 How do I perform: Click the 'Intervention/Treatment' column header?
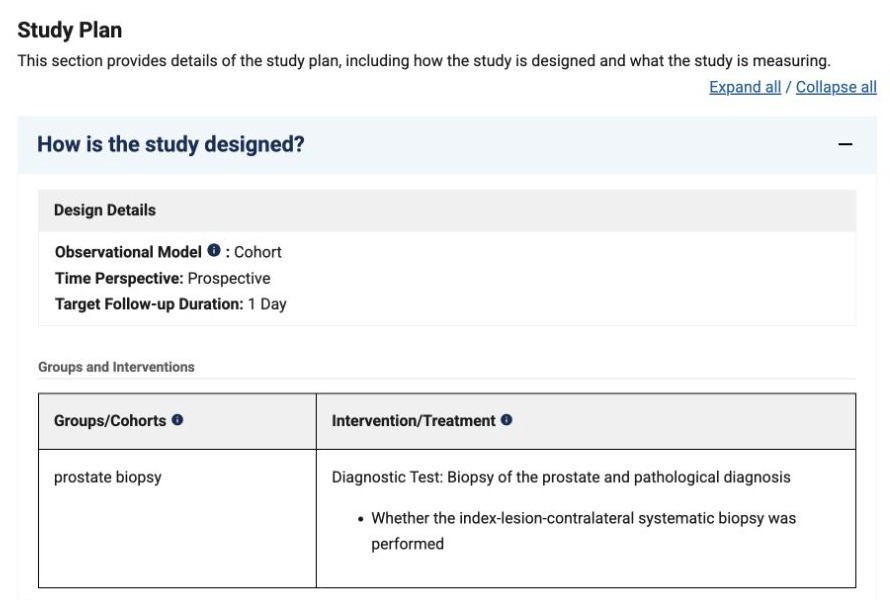[586, 421]
